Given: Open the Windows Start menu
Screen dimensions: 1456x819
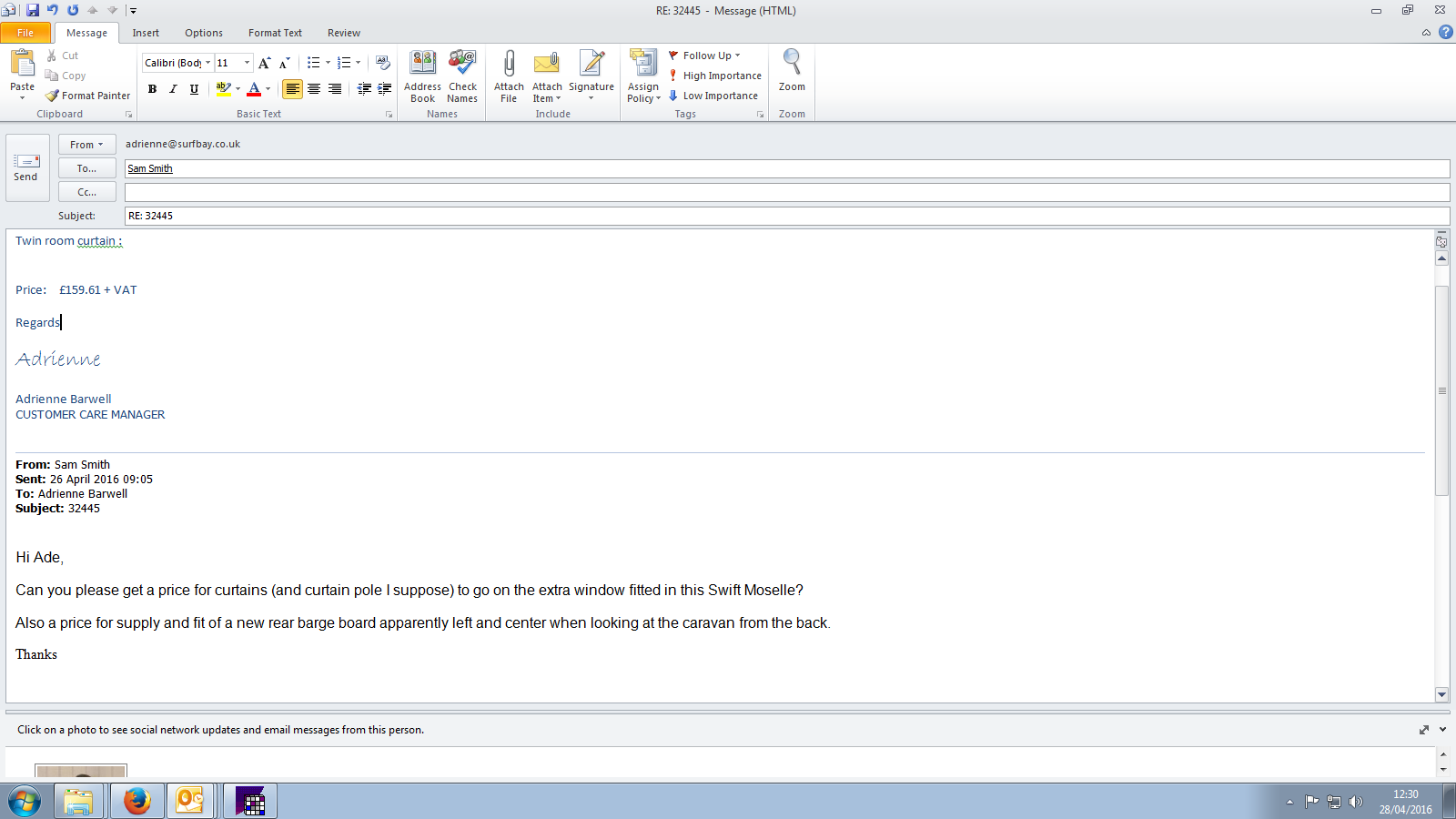Looking at the screenshot, I should (x=25, y=802).
